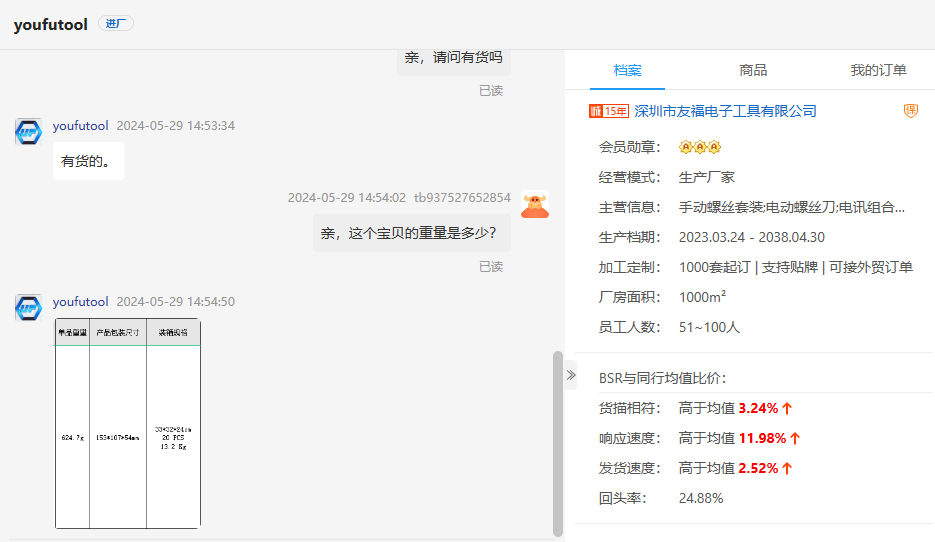Click the 亲，这个宝贝的重量是多少？ message bubble

(411, 233)
